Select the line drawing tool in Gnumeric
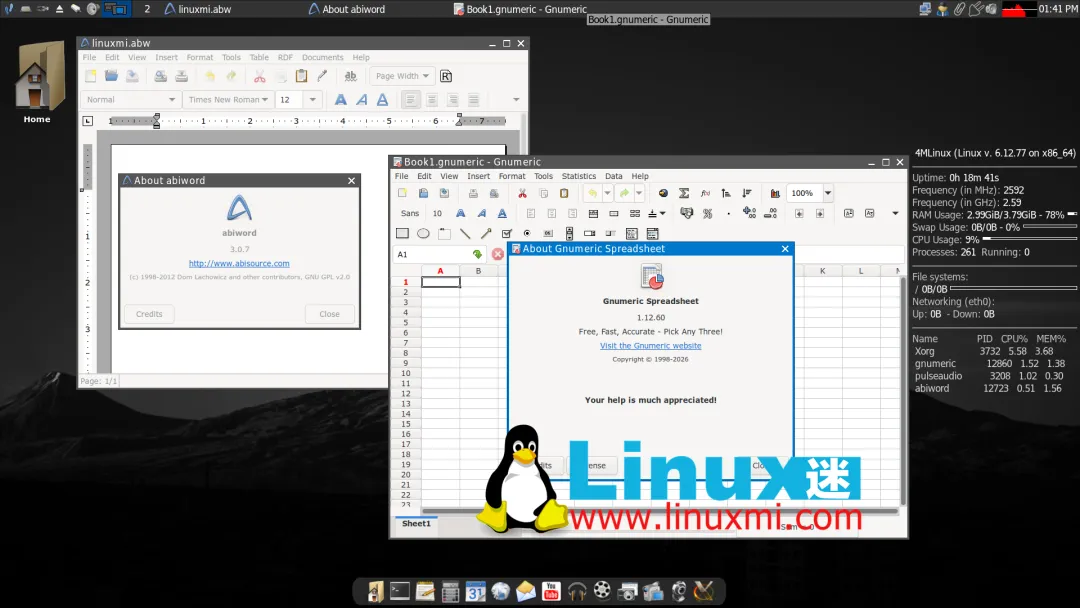The height and width of the screenshot is (608, 1080). point(465,233)
